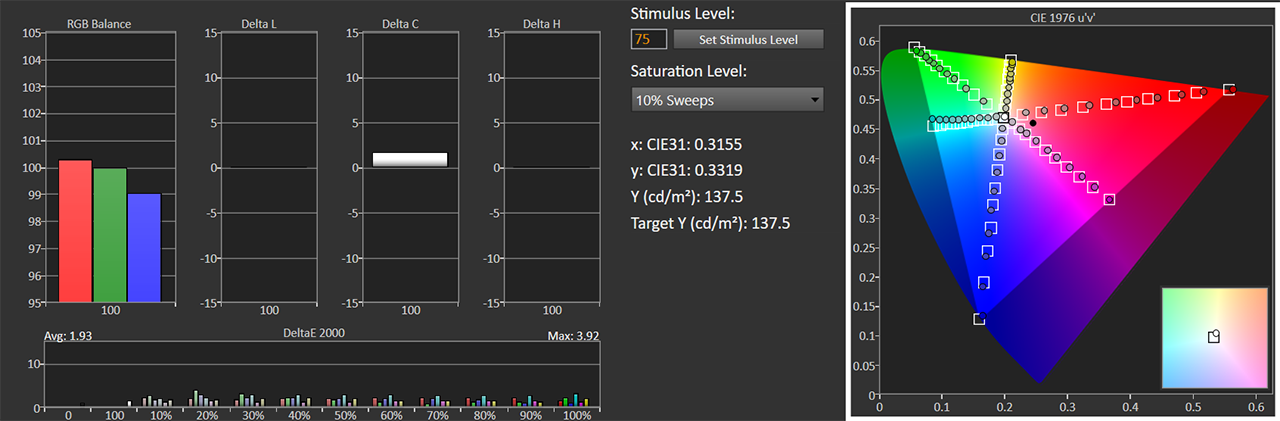This screenshot has width=1280, height=421.
Task: Open the Saturation Level dropdown arrow
Action: click(815, 100)
